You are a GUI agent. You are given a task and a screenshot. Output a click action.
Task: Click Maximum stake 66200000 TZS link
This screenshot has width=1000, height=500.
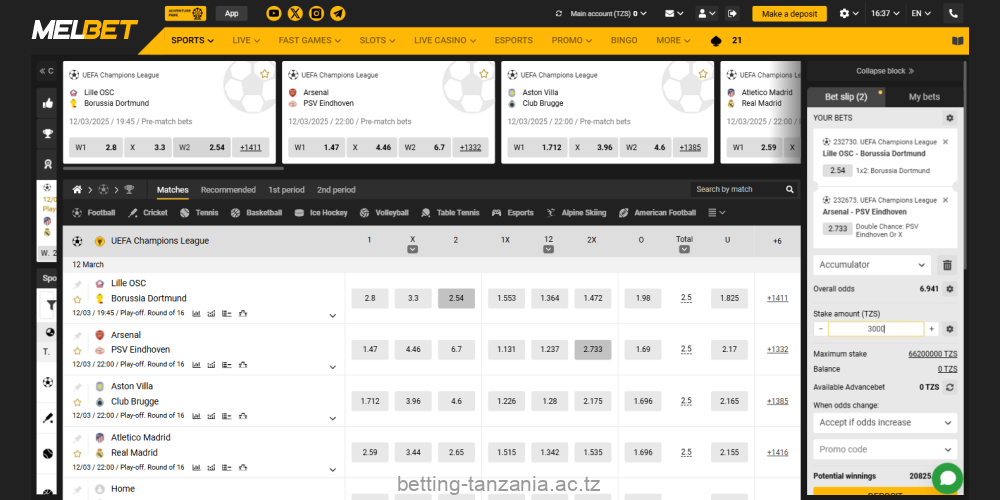click(x=932, y=355)
